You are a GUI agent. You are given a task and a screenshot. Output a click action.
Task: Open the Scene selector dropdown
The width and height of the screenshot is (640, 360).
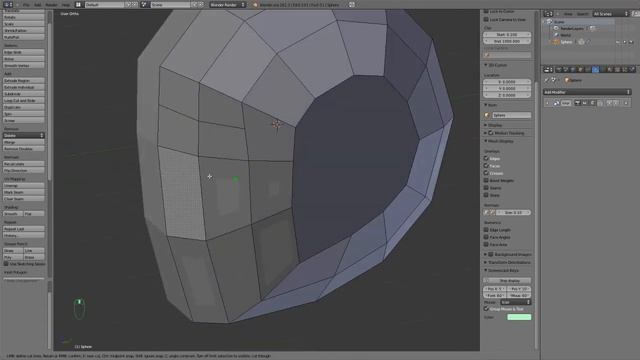[170, 4]
